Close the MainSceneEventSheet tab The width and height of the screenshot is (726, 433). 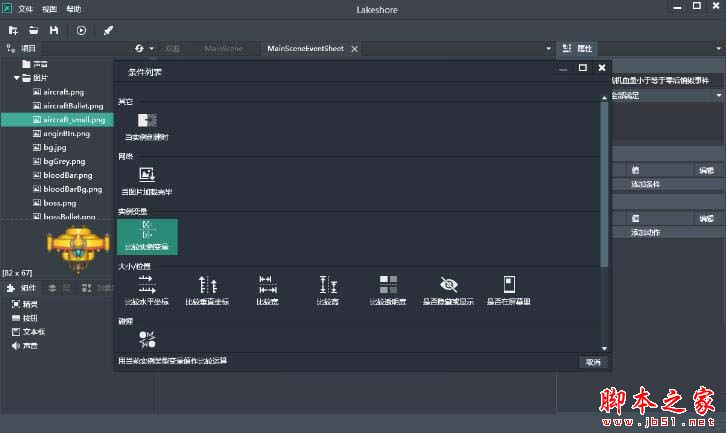(355, 49)
